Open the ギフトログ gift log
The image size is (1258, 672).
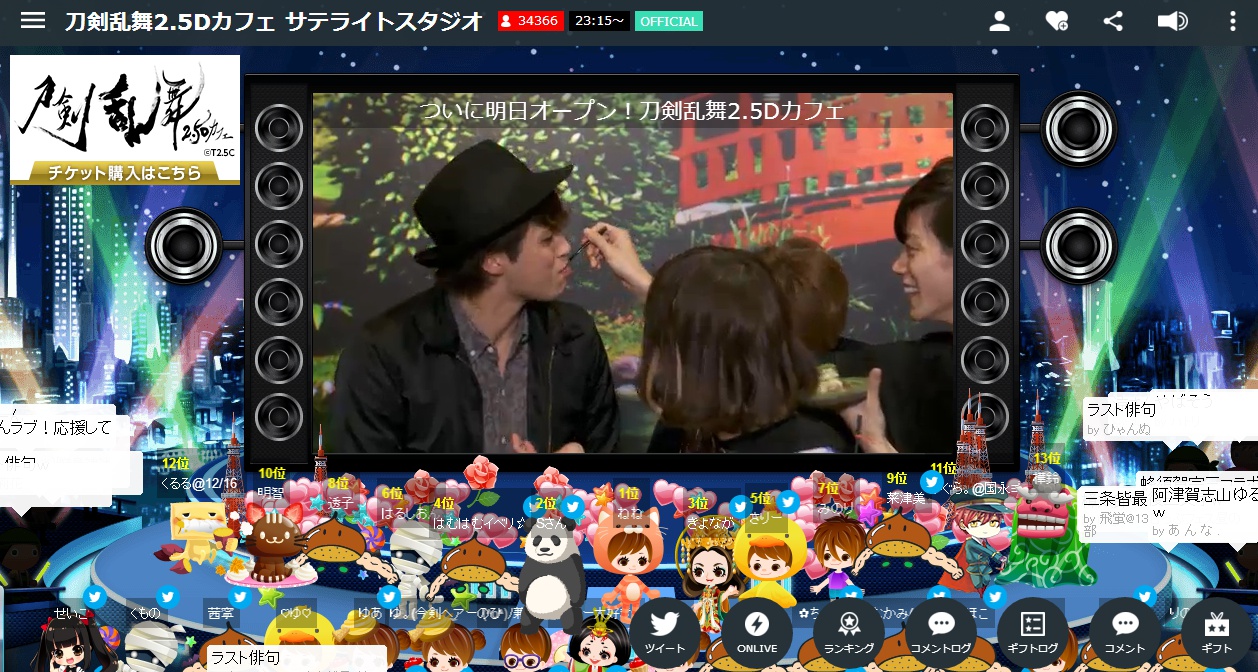(1033, 633)
